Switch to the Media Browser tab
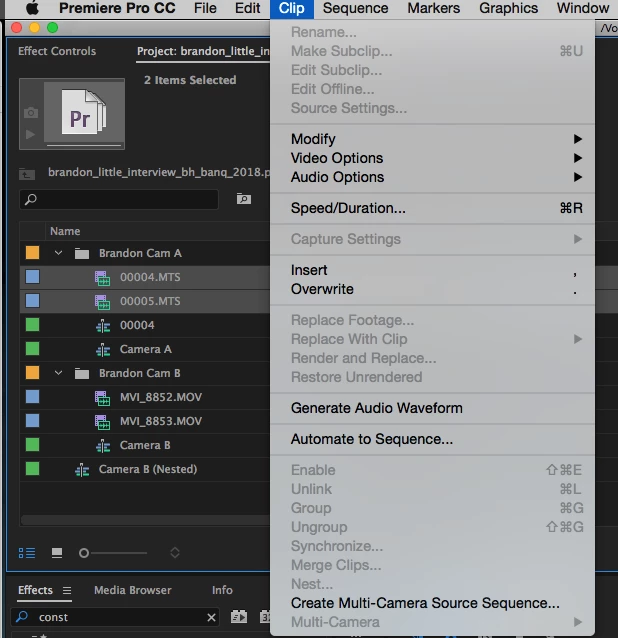This screenshot has width=618, height=638. click(x=133, y=590)
